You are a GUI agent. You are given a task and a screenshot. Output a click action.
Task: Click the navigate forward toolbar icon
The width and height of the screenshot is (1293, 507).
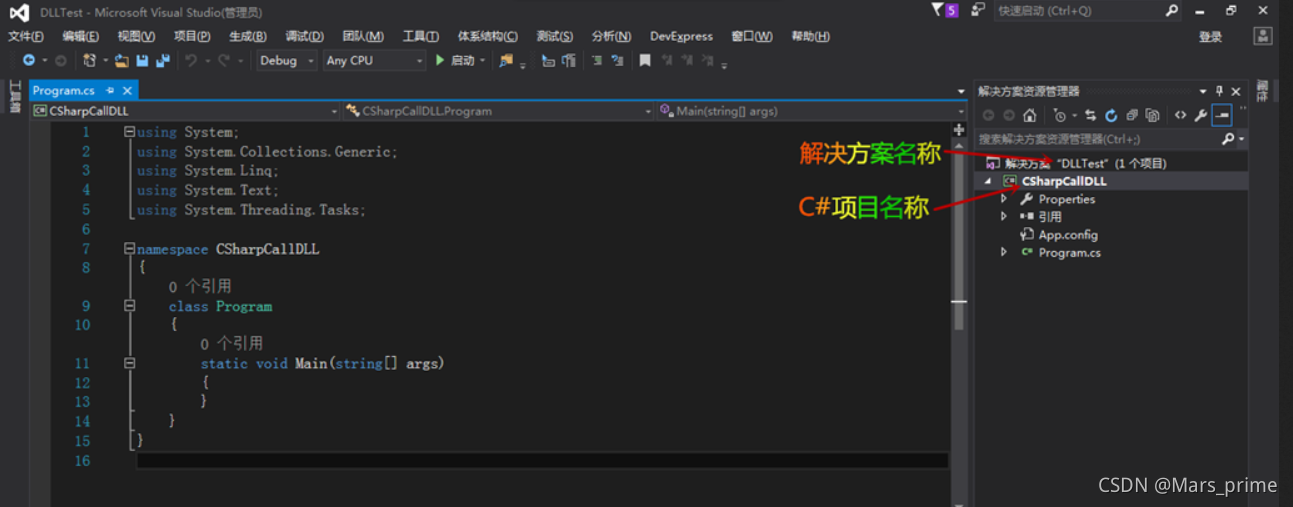(x=60, y=61)
